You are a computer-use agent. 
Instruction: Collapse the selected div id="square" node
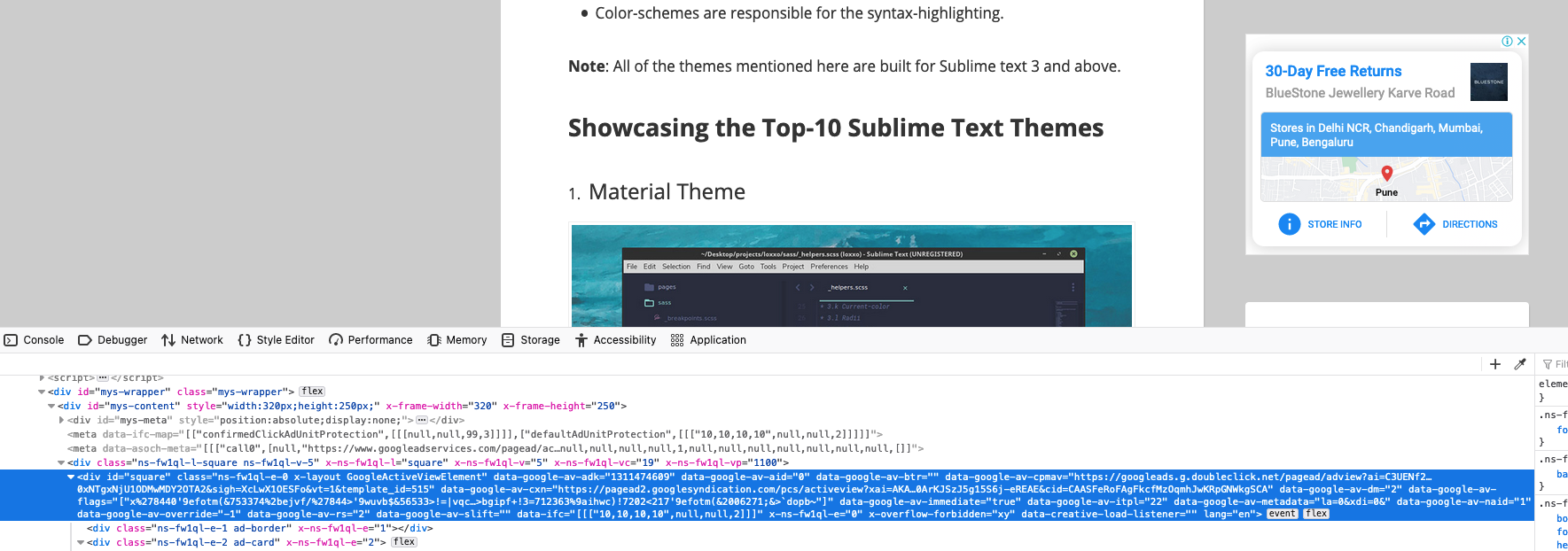point(71,477)
